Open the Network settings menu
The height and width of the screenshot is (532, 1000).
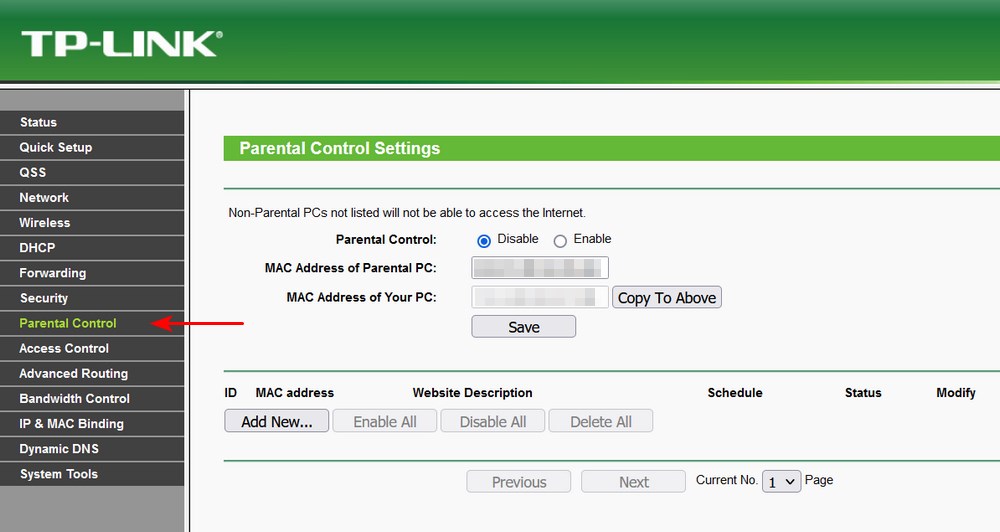(92, 198)
